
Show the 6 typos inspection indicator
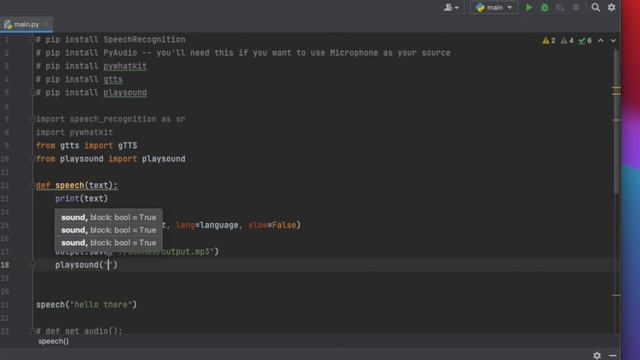tap(585, 40)
